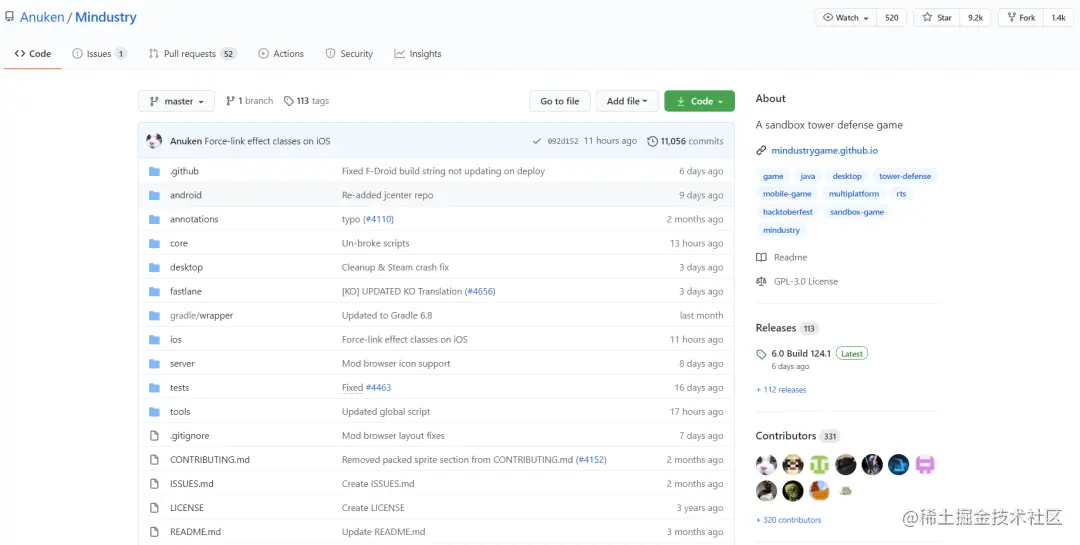
Task: Click the scale icon beside GPL-3.0 License
Action: (761, 281)
